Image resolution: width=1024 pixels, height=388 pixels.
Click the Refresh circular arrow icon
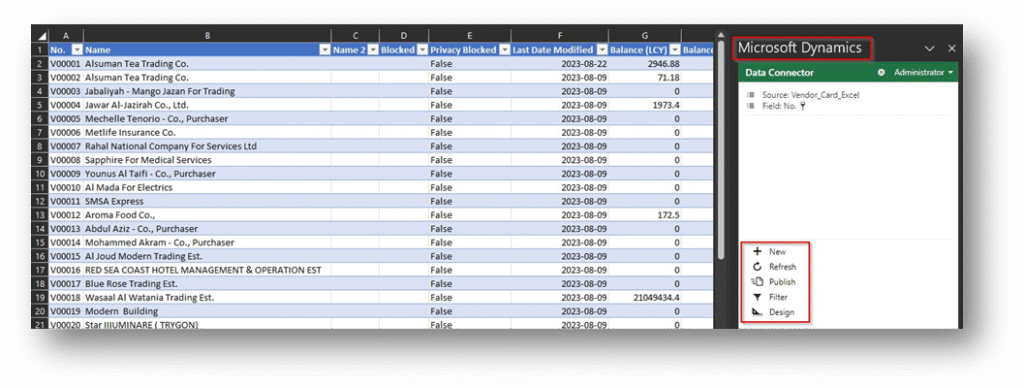click(758, 267)
